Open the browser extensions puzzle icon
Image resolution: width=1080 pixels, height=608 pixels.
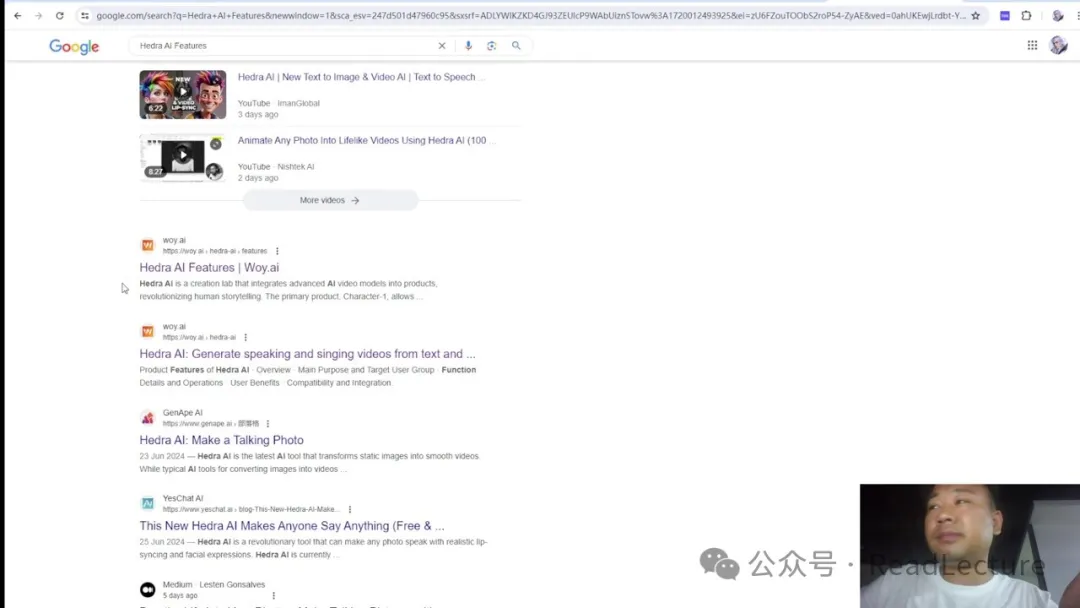tap(1026, 16)
